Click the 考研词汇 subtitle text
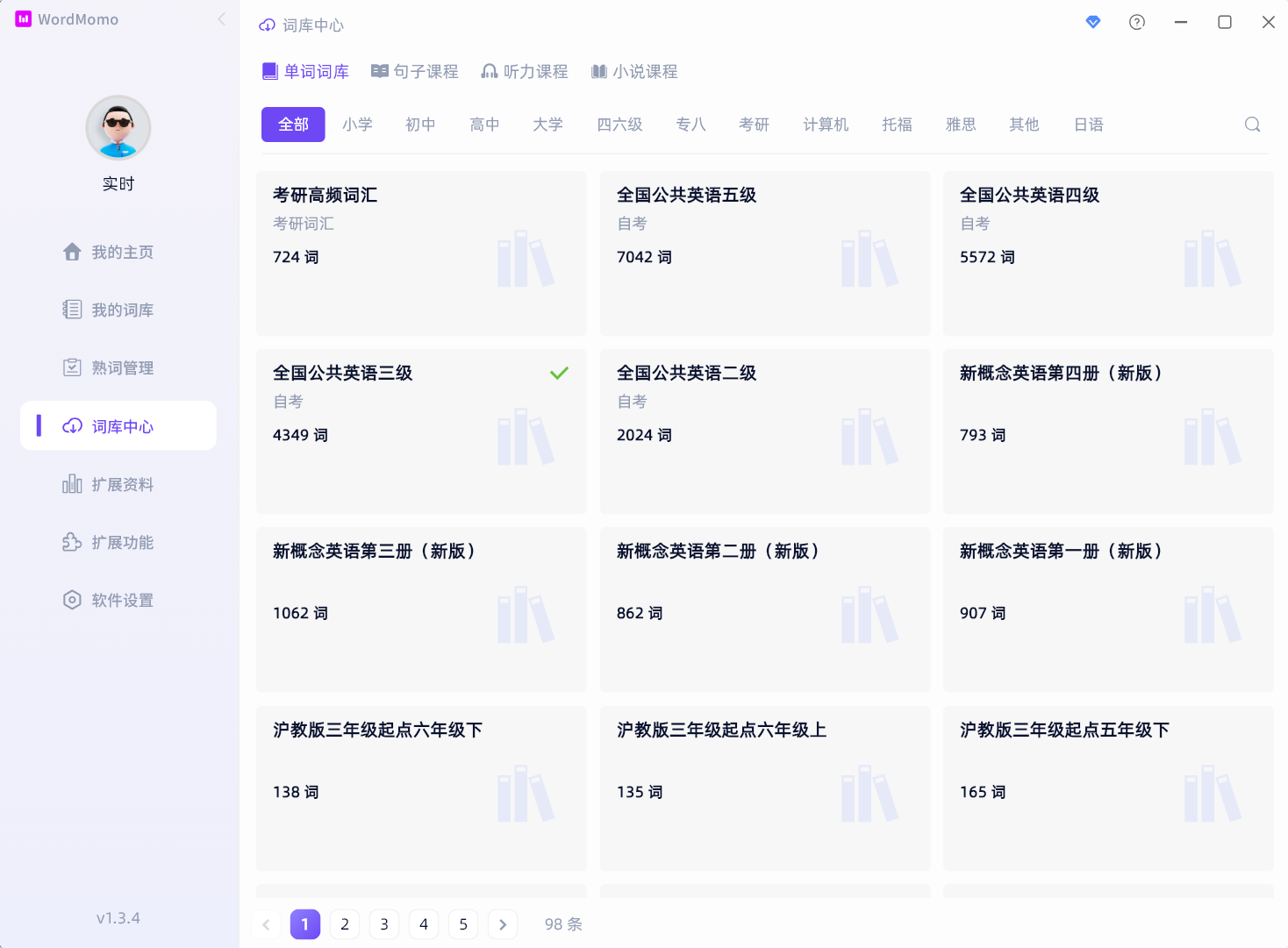The image size is (1288, 948). (x=304, y=224)
